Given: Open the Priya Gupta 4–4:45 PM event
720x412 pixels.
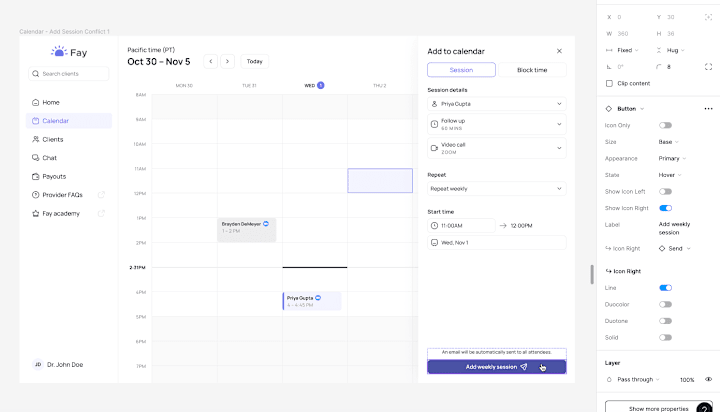Looking at the screenshot, I should coord(312,301).
